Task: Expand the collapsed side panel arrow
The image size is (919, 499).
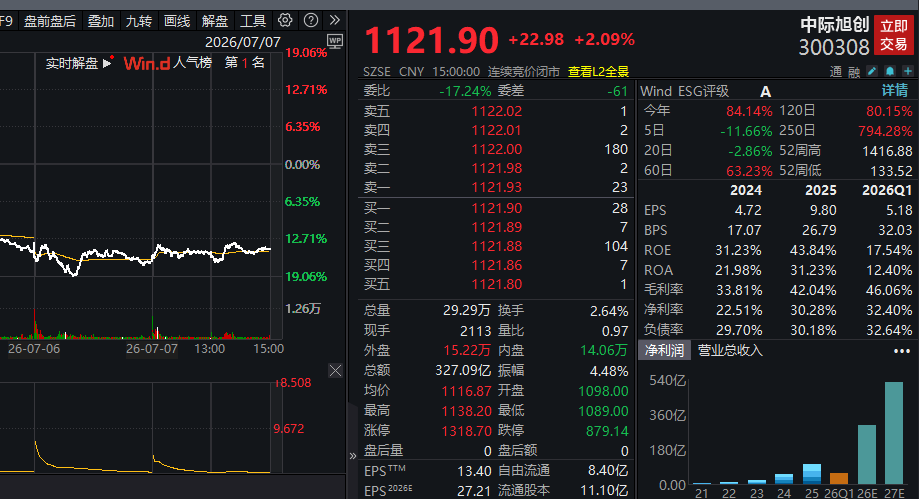Action: pyautogui.click(x=352, y=456)
